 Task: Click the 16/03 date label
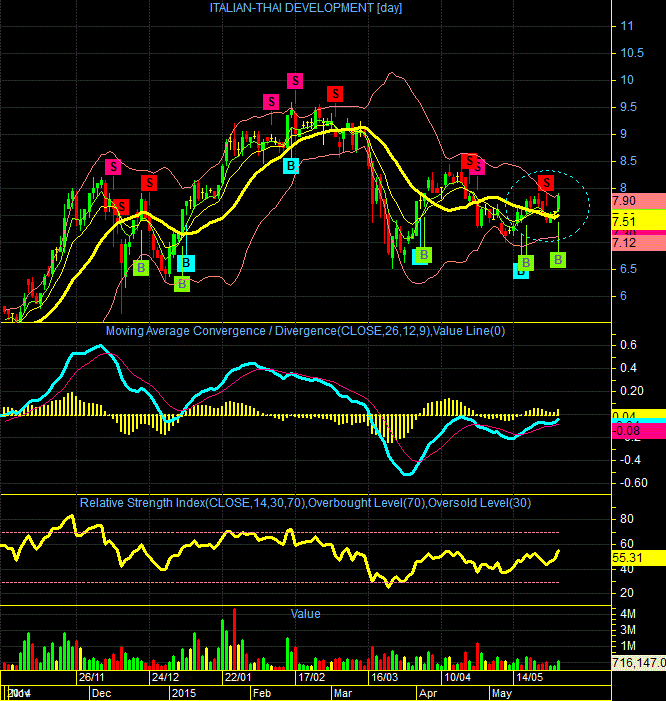point(384,677)
